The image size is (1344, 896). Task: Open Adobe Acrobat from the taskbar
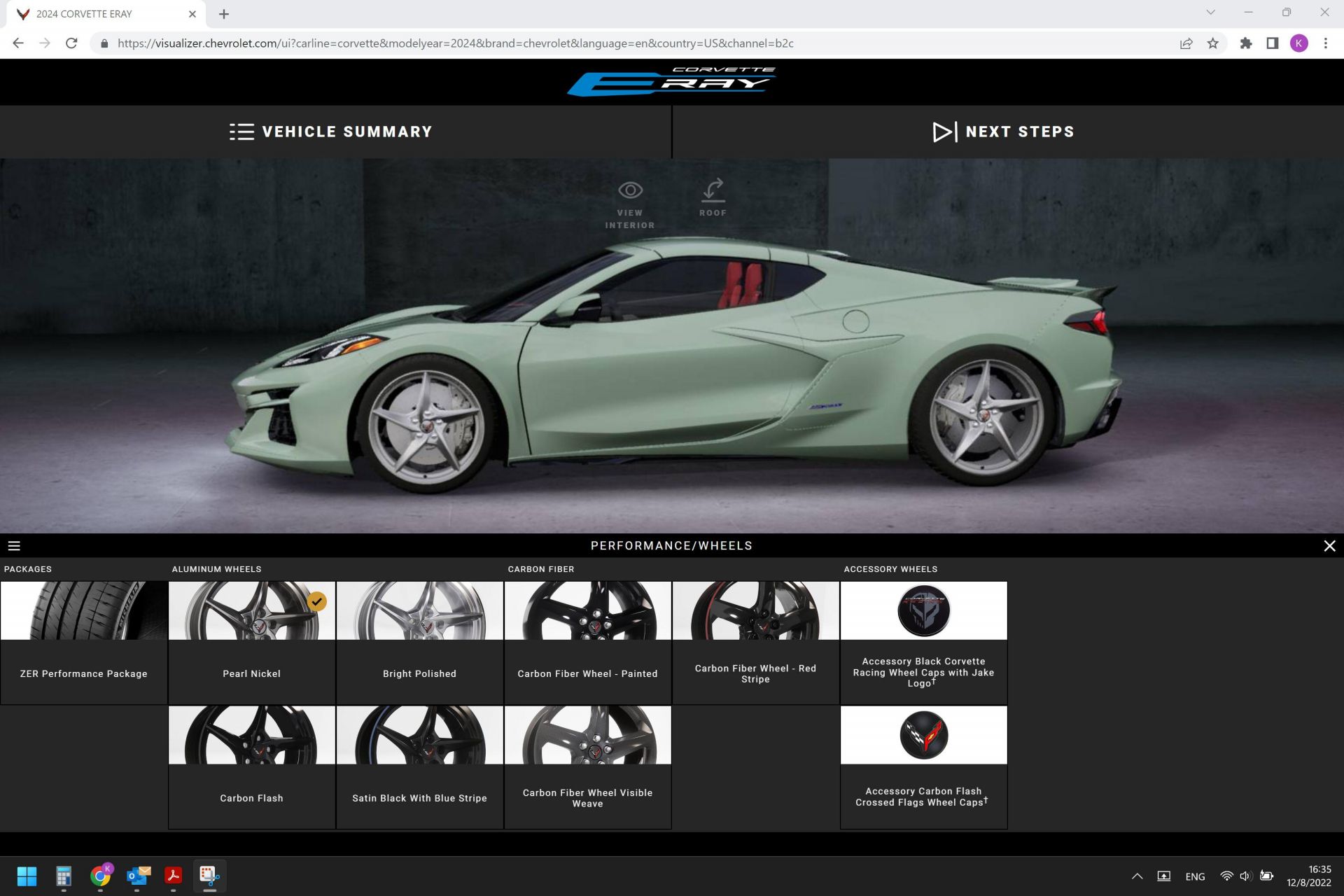172,876
